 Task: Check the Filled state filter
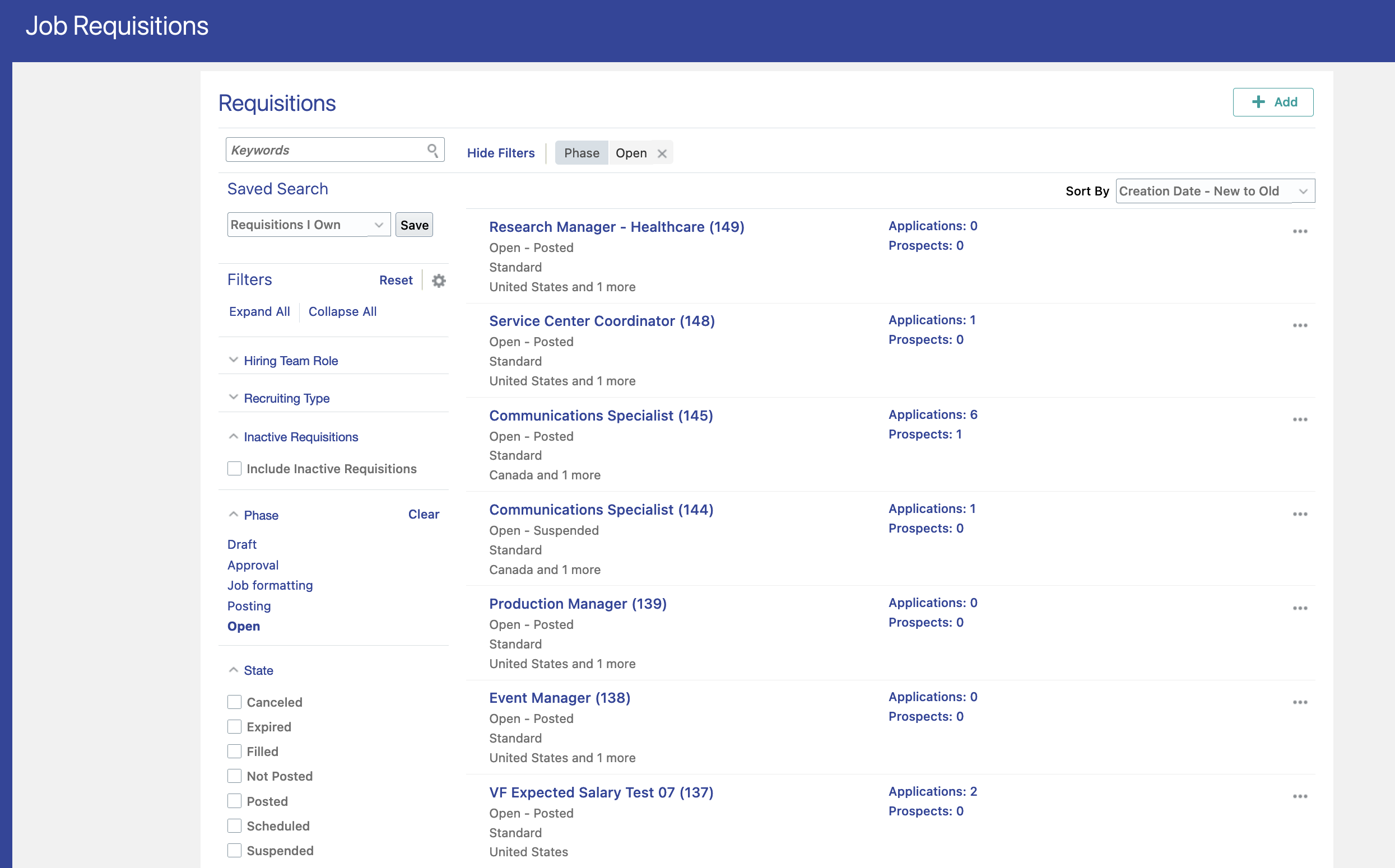234,751
